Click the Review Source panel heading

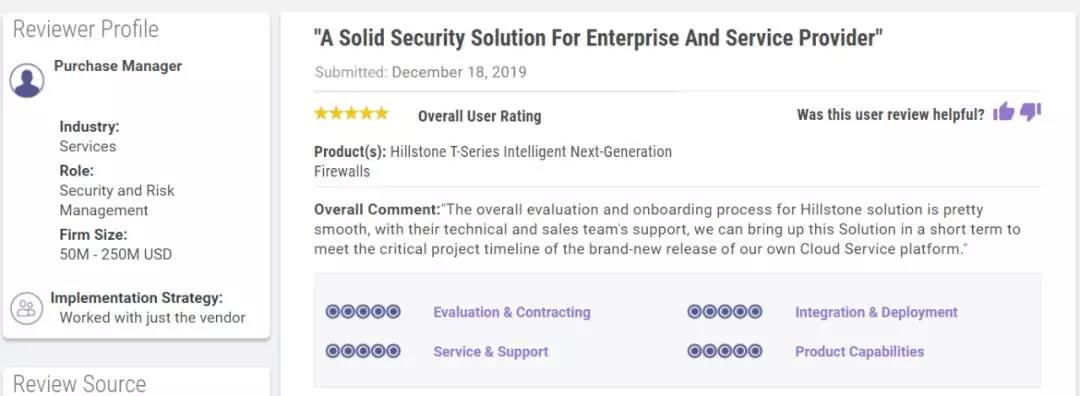tap(79, 384)
